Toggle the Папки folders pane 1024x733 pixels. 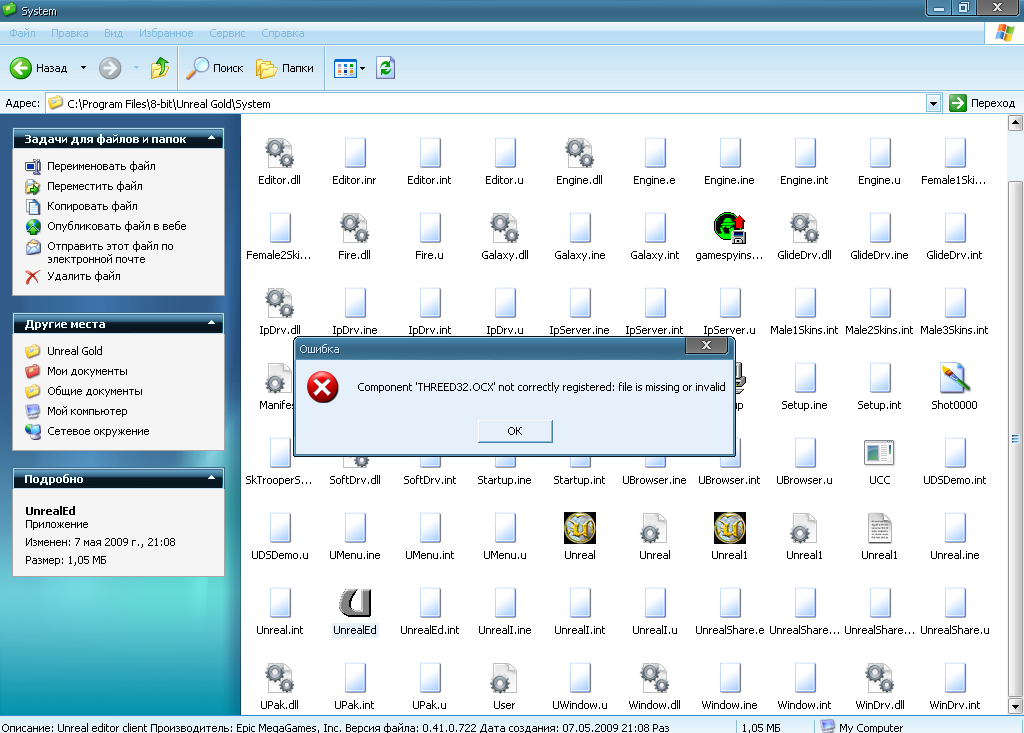(285, 68)
